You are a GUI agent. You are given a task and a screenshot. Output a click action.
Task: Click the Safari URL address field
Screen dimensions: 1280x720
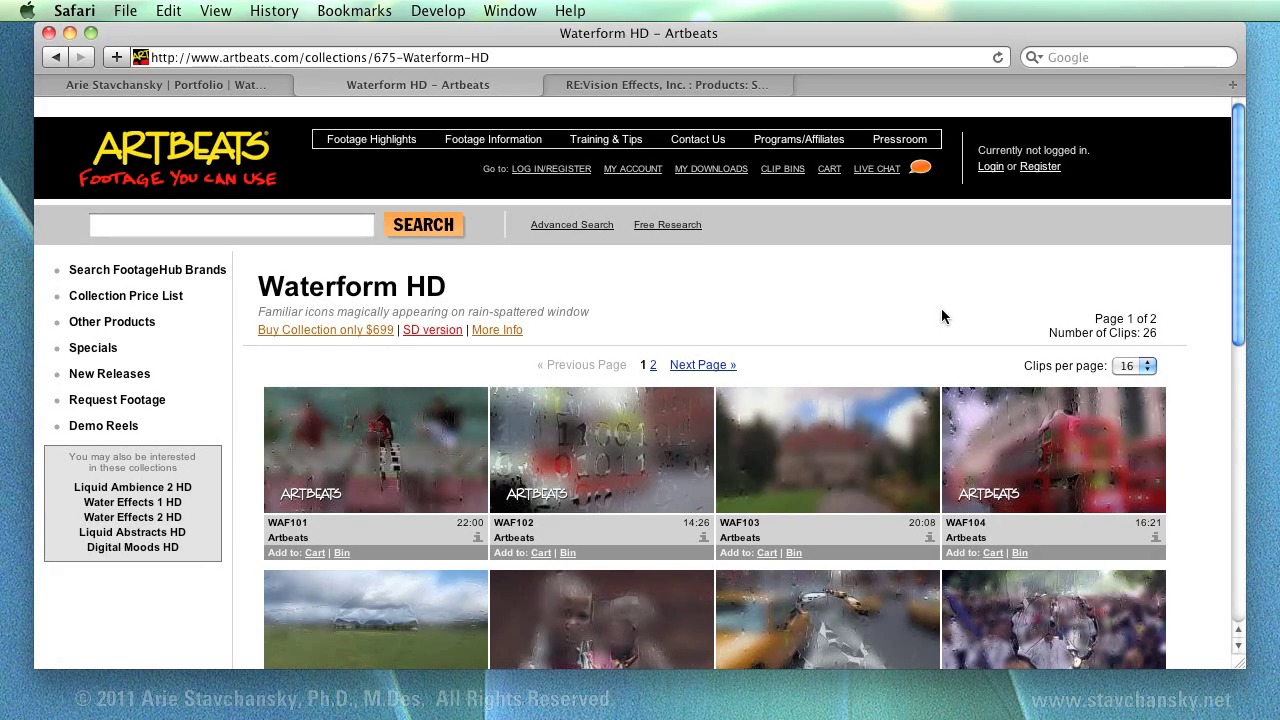click(x=568, y=58)
